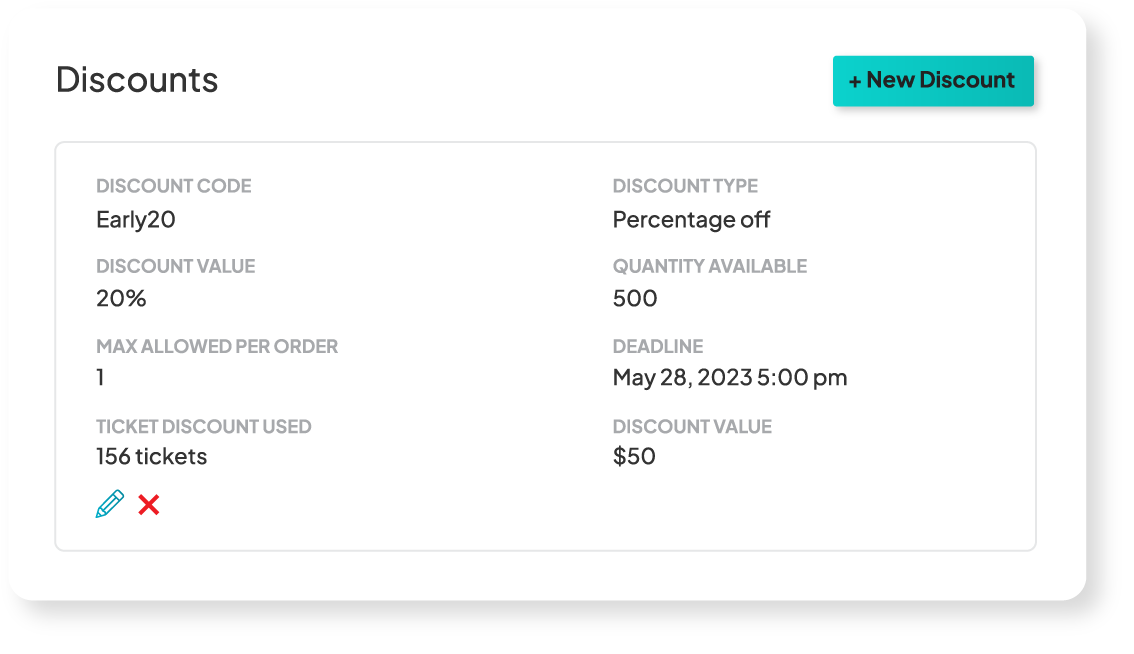
Task: Open the discount editor with the pencil icon
Action: pyautogui.click(x=108, y=504)
